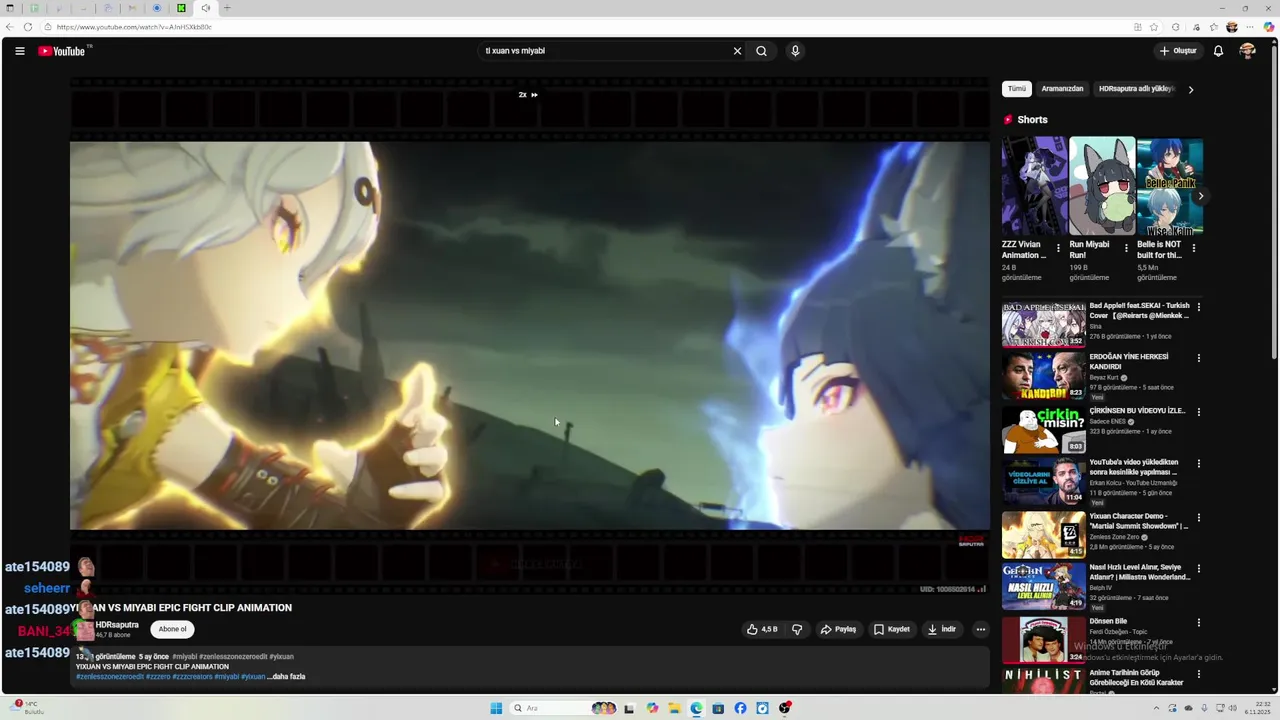Show more Shorts with right arrow
The image size is (1280, 720).
point(1200,197)
